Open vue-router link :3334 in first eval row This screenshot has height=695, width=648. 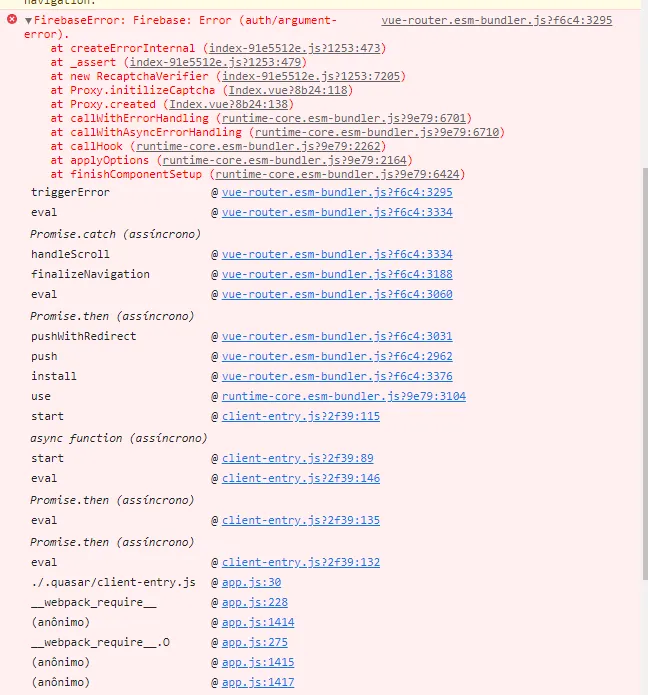click(x=337, y=212)
